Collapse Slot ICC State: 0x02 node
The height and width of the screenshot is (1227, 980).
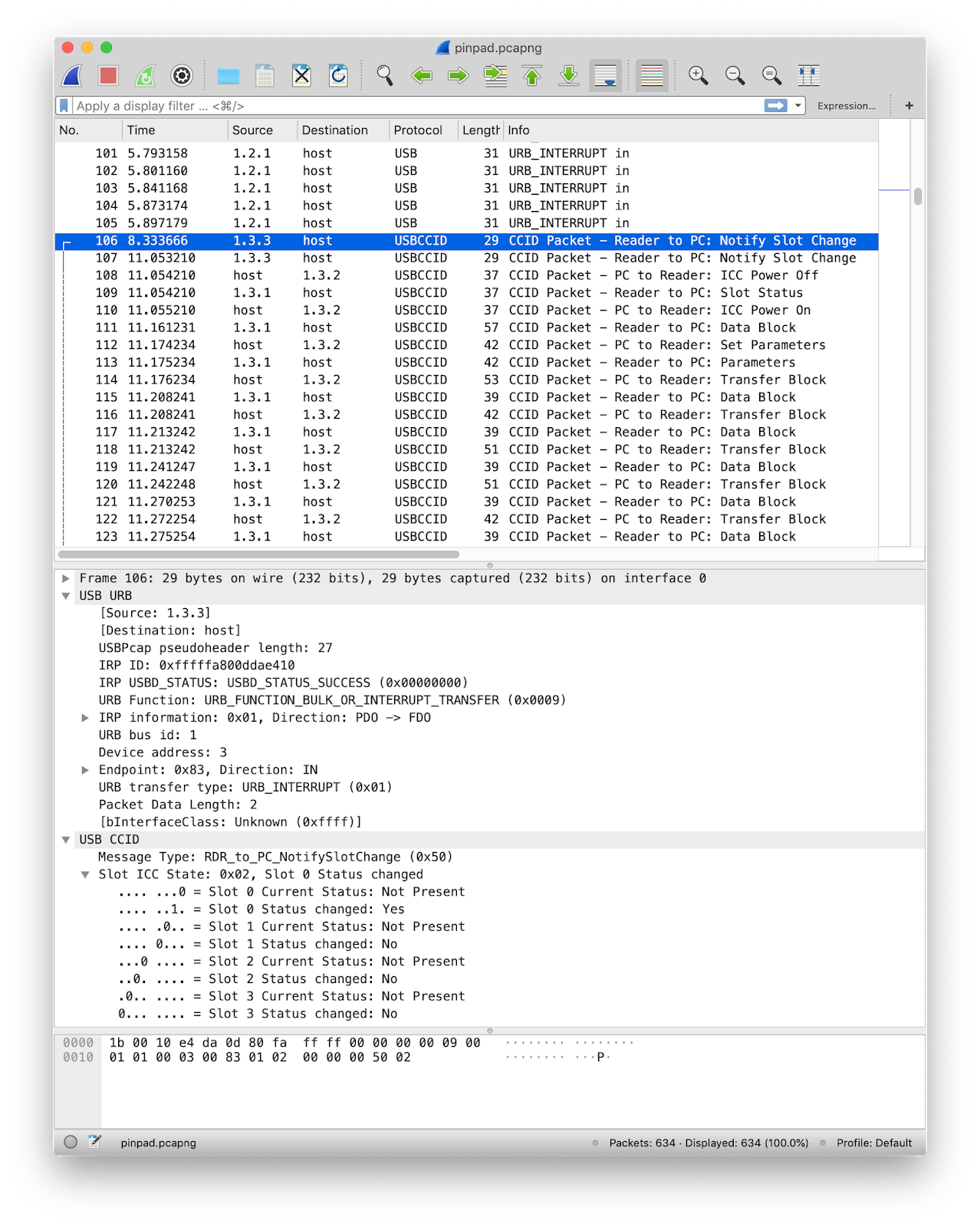[85, 874]
